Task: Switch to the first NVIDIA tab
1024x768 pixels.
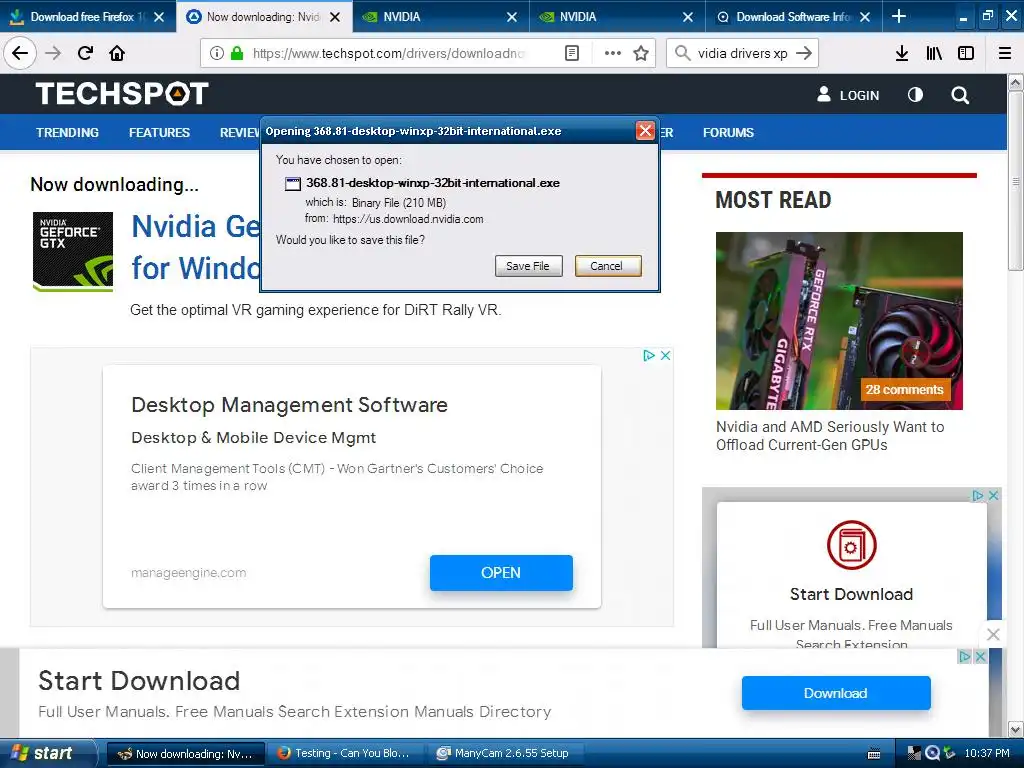Action: [441, 17]
